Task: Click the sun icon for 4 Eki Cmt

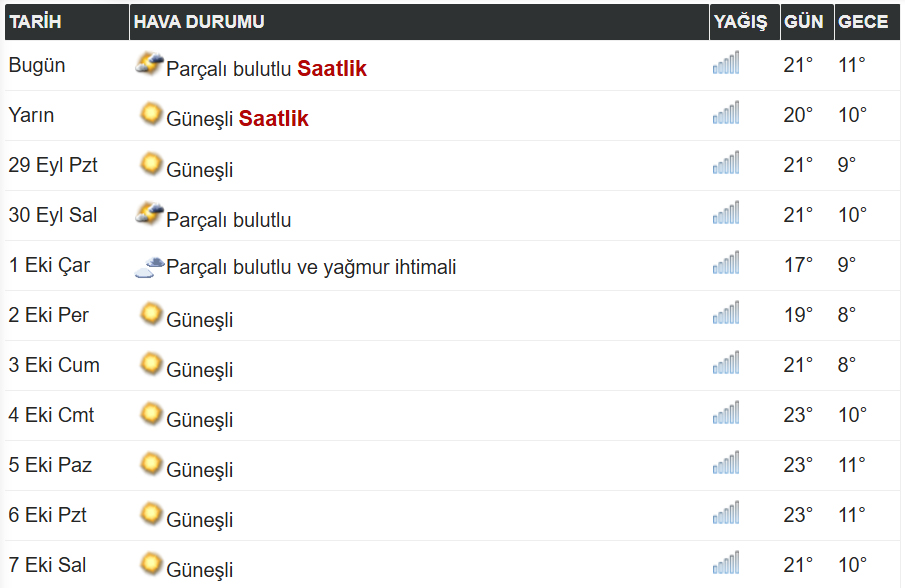Action: 151,414
